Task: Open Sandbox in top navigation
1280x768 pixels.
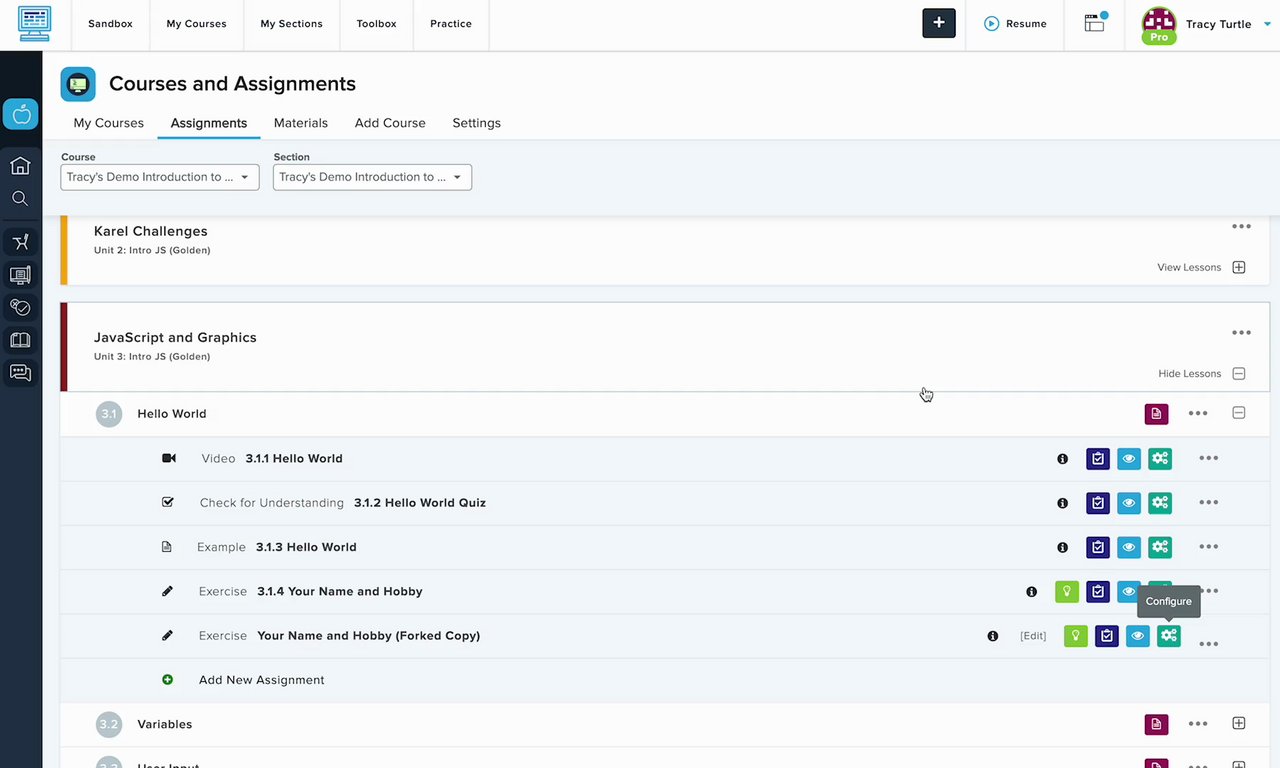Action: (110, 24)
